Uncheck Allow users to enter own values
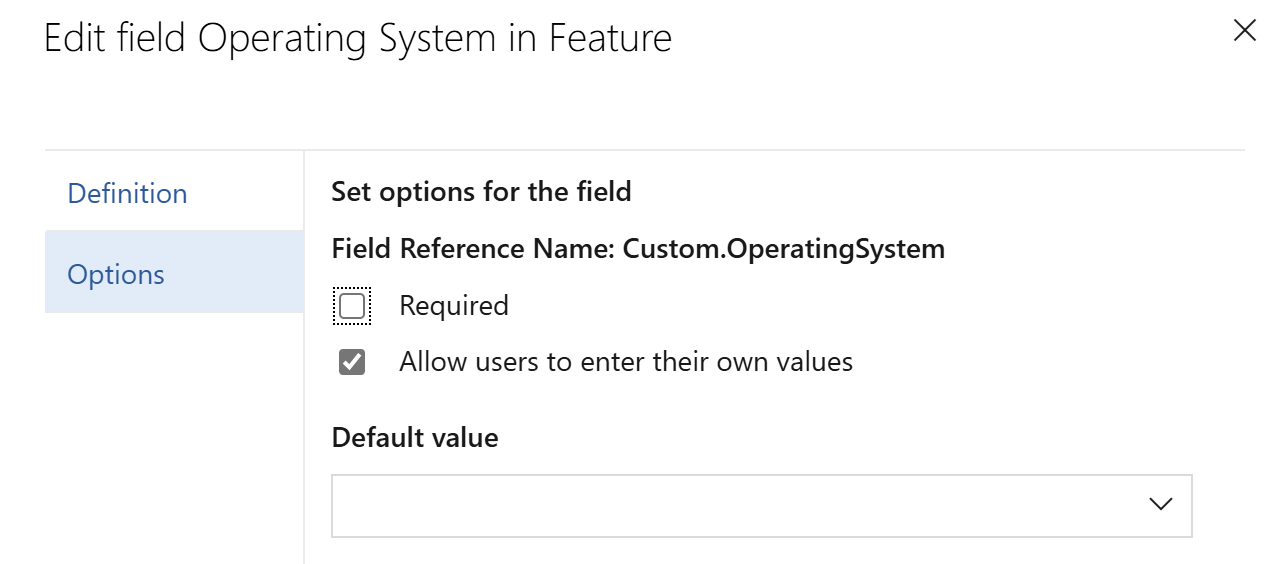This screenshot has width=1272, height=564. pos(352,362)
